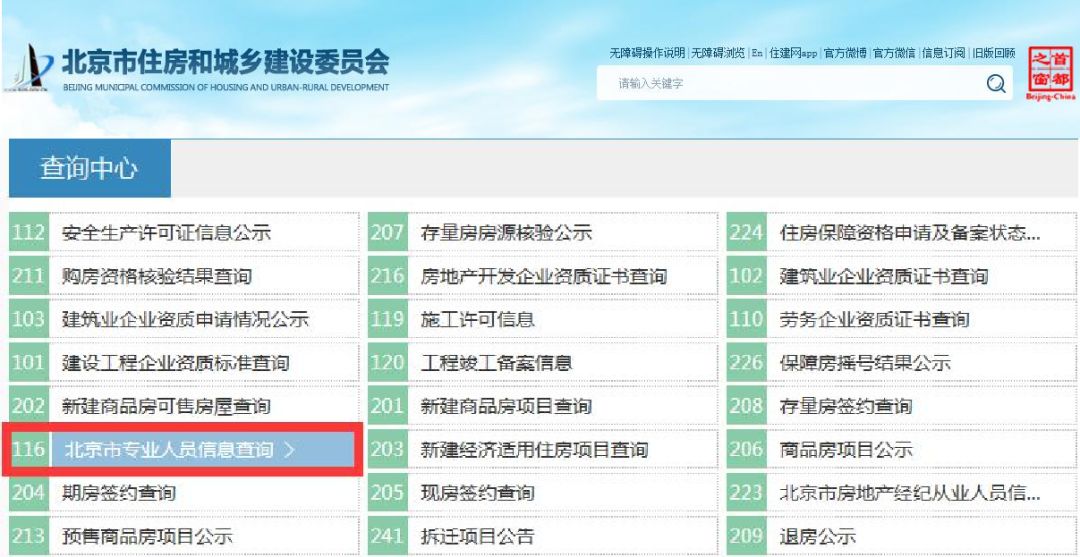Click the 224 number badge

pyautogui.click(x=747, y=233)
